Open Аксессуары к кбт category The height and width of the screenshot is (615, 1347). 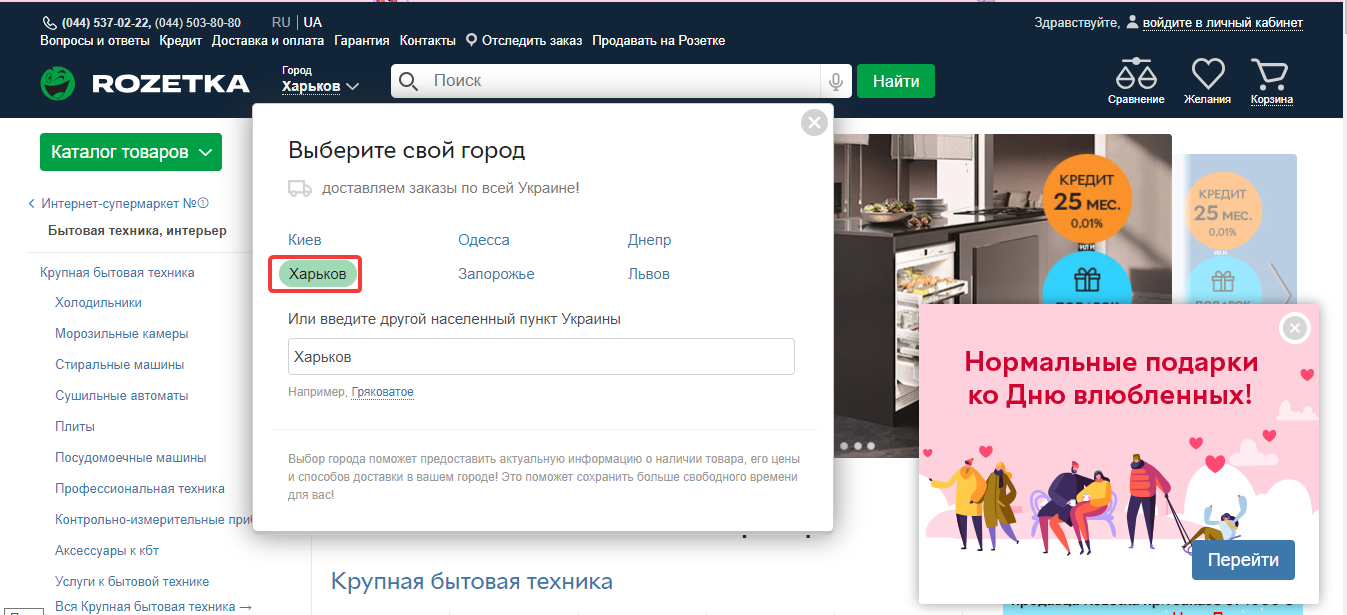coord(107,550)
